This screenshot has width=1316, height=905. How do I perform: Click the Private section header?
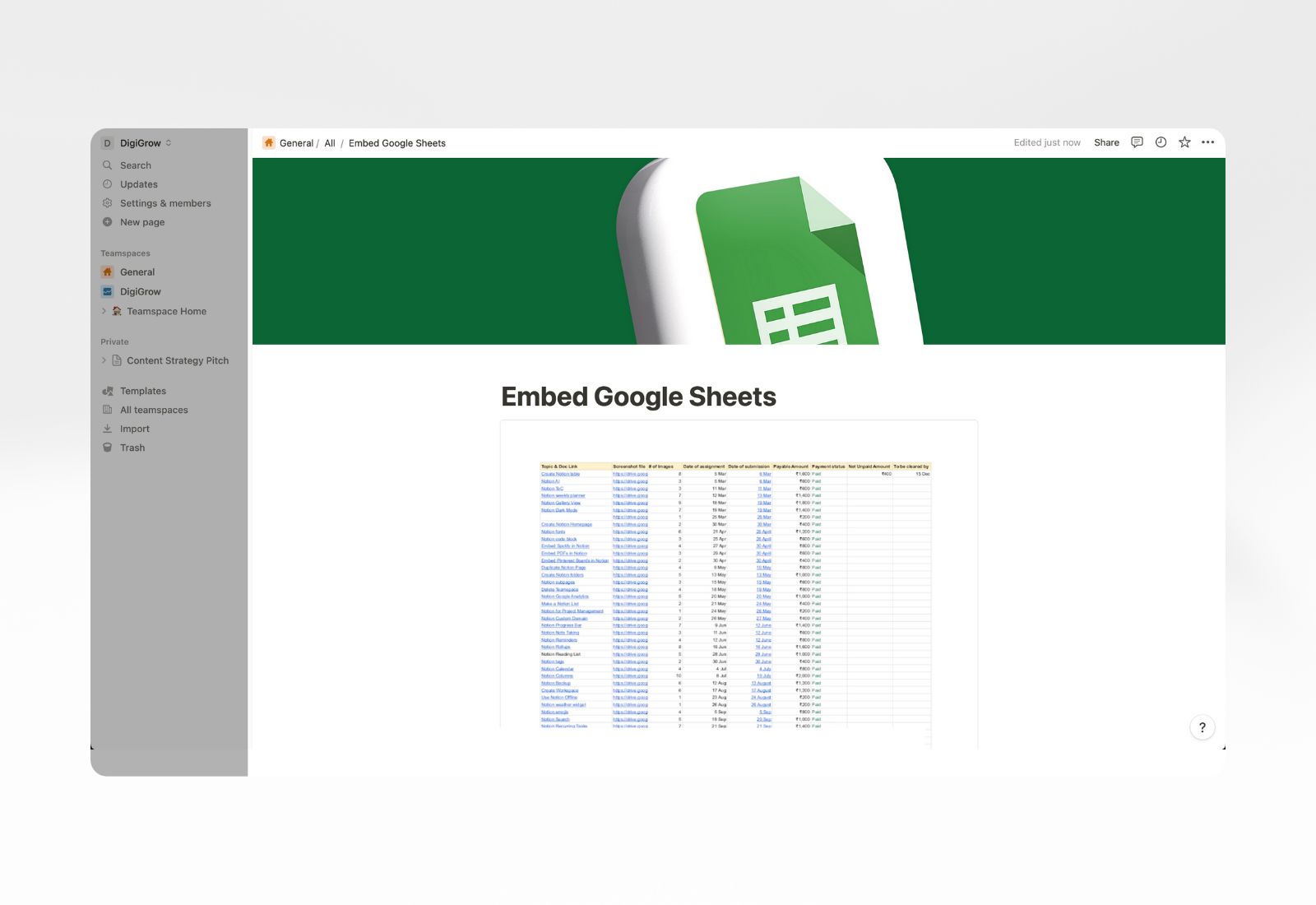click(114, 342)
